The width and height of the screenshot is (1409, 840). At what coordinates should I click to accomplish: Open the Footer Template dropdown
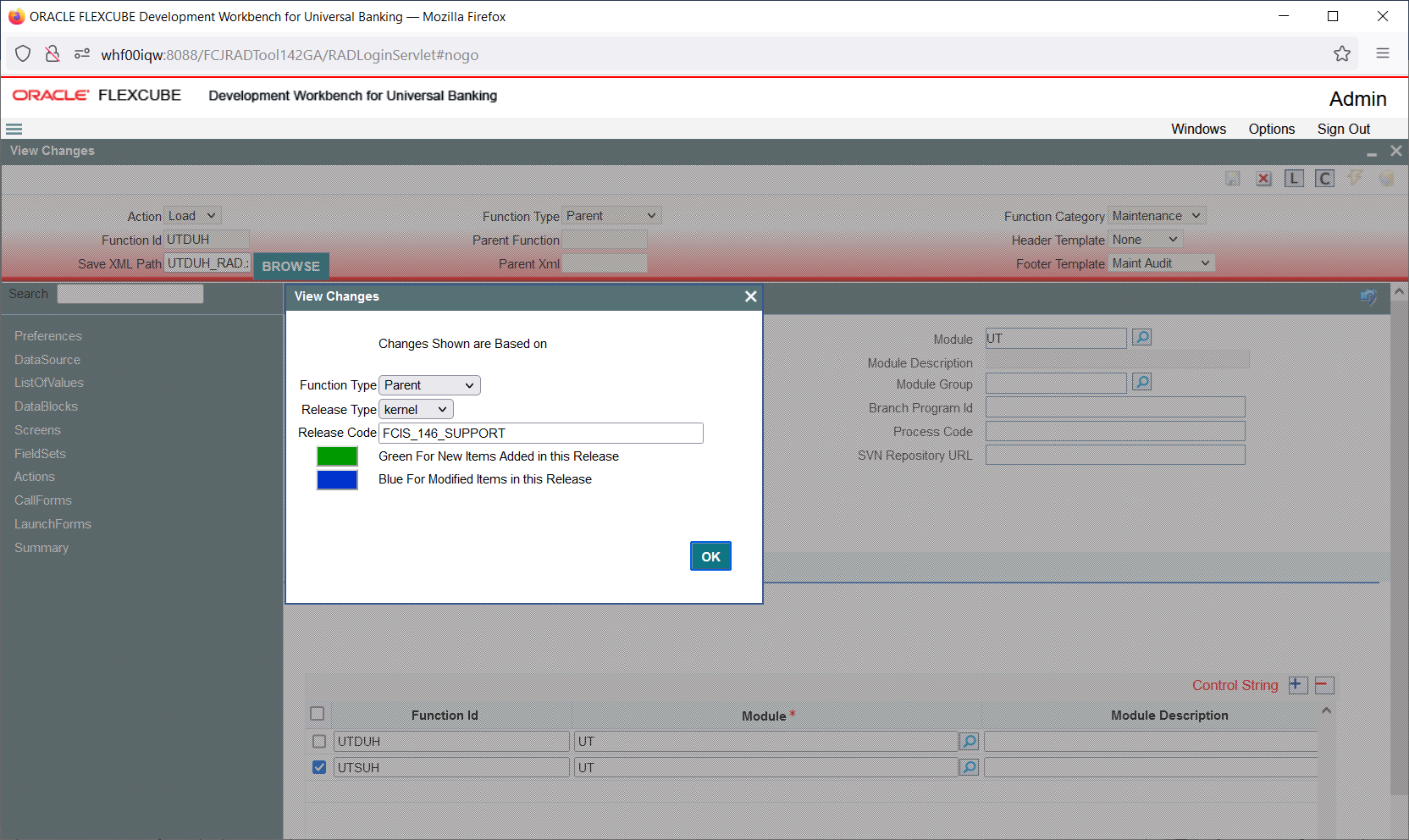pyautogui.click(x=1162, y=263)
